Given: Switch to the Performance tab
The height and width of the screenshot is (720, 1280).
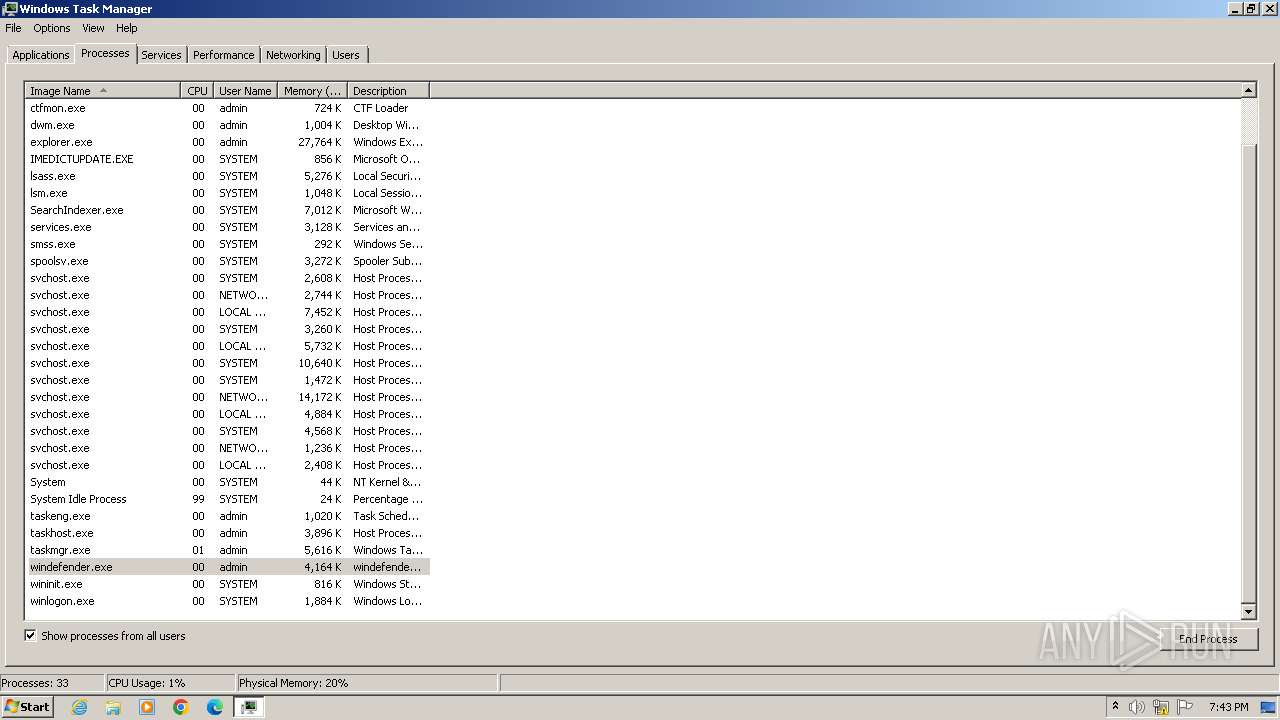Looking at the screenshot, I should [223, 55].
